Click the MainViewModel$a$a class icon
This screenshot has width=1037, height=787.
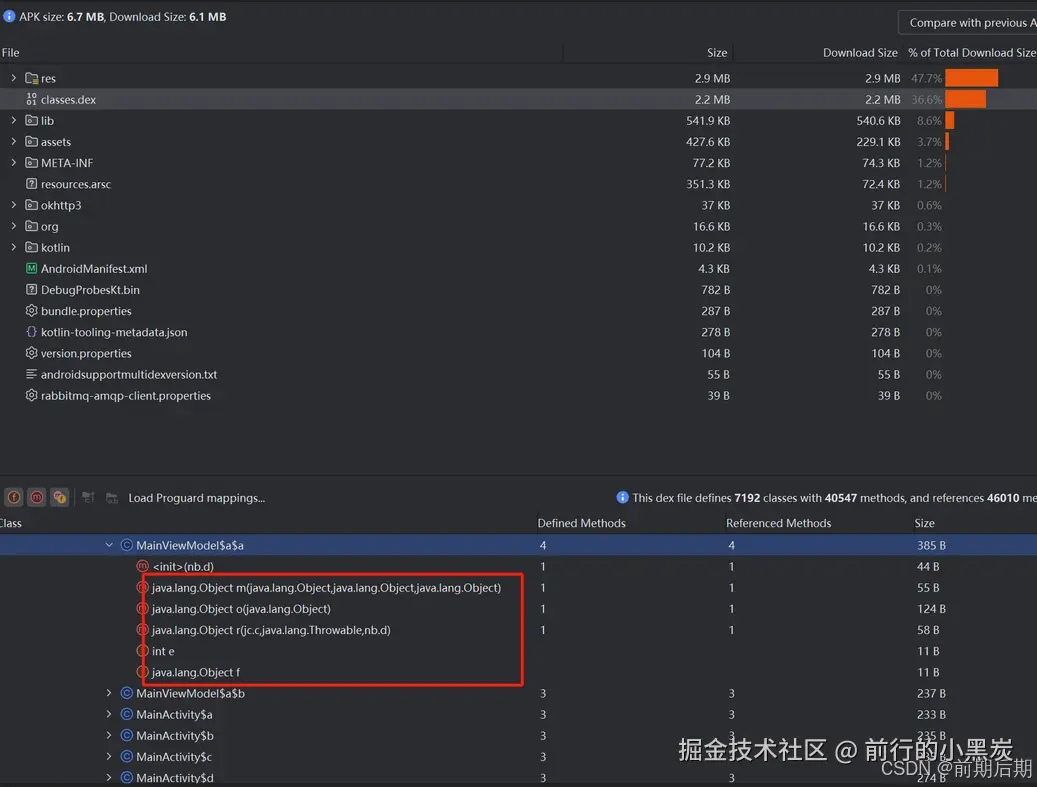[126, 545]
